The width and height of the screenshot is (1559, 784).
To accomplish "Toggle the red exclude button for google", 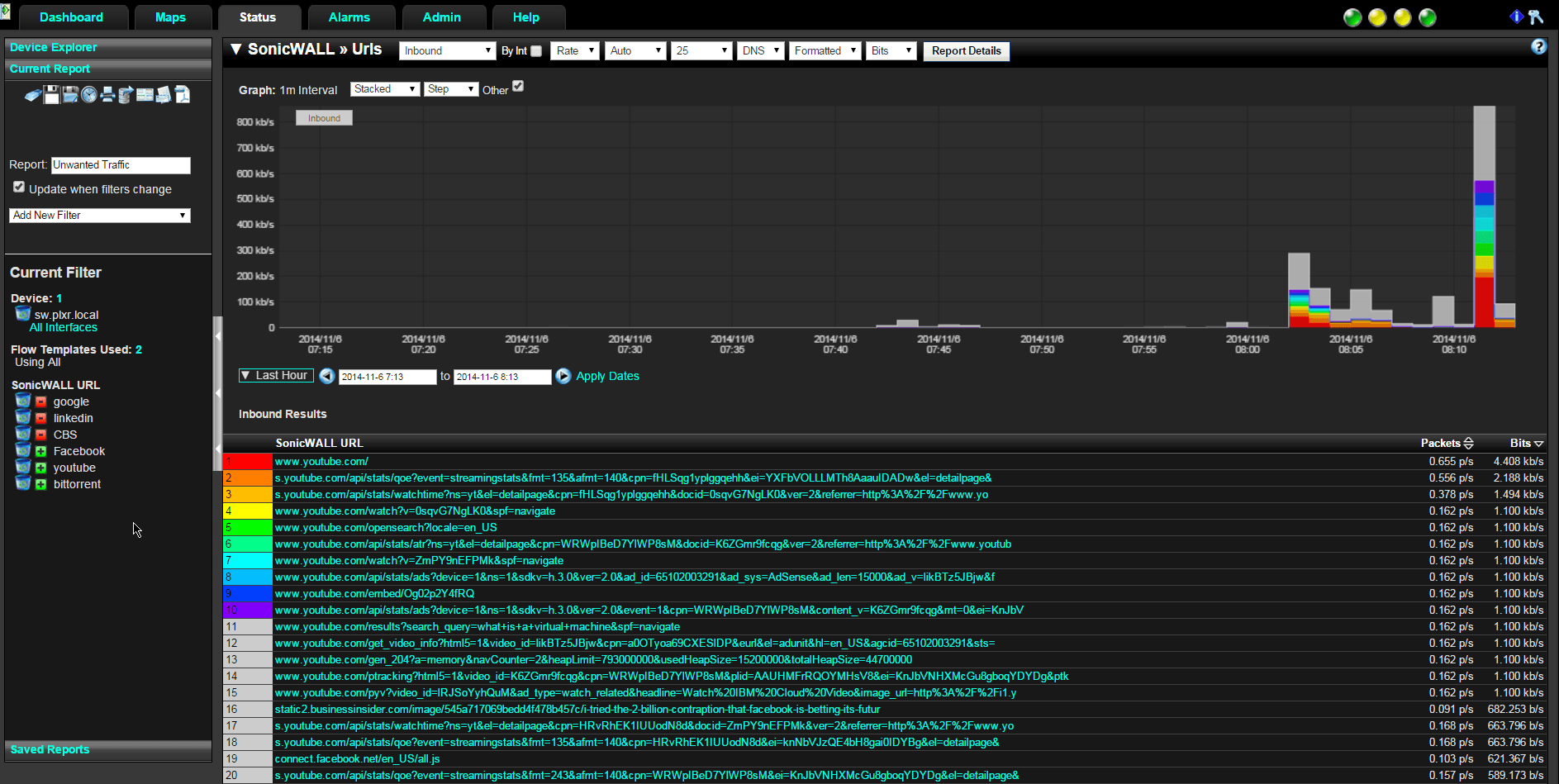I will (x=40, y=402).
